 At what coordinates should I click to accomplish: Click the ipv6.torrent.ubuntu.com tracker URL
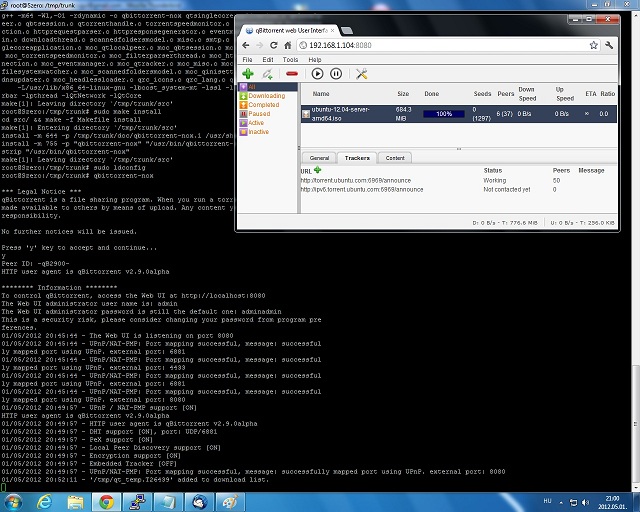362,189
